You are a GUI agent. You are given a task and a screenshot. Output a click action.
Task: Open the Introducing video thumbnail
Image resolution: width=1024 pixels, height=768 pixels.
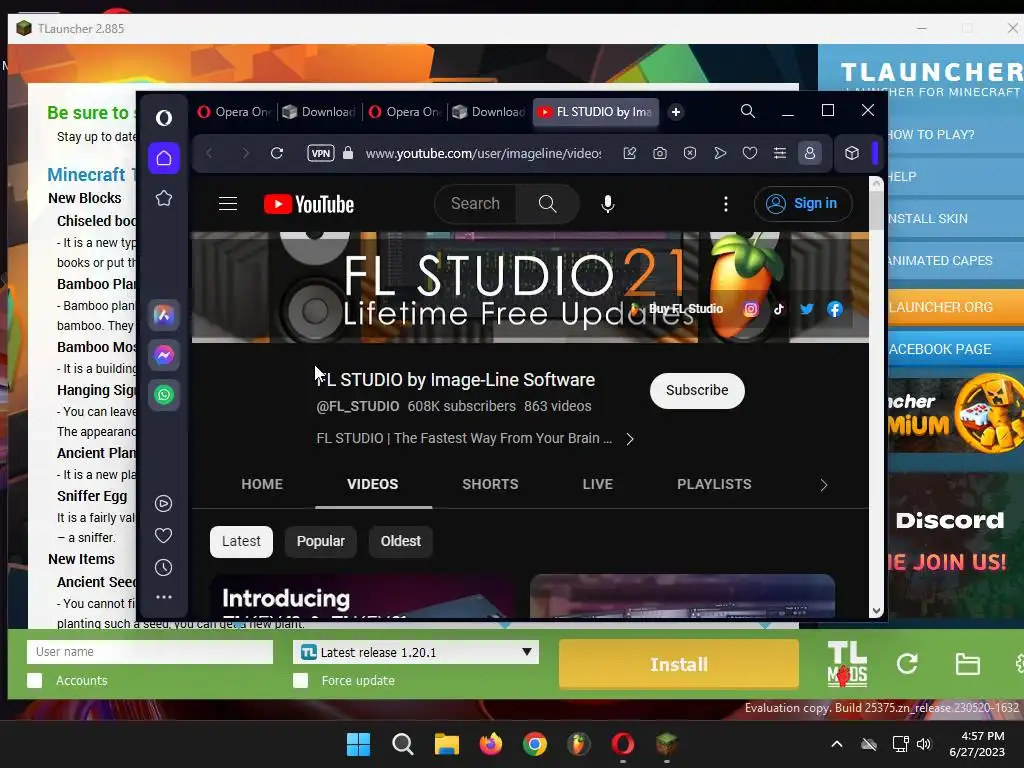[363, 596]
